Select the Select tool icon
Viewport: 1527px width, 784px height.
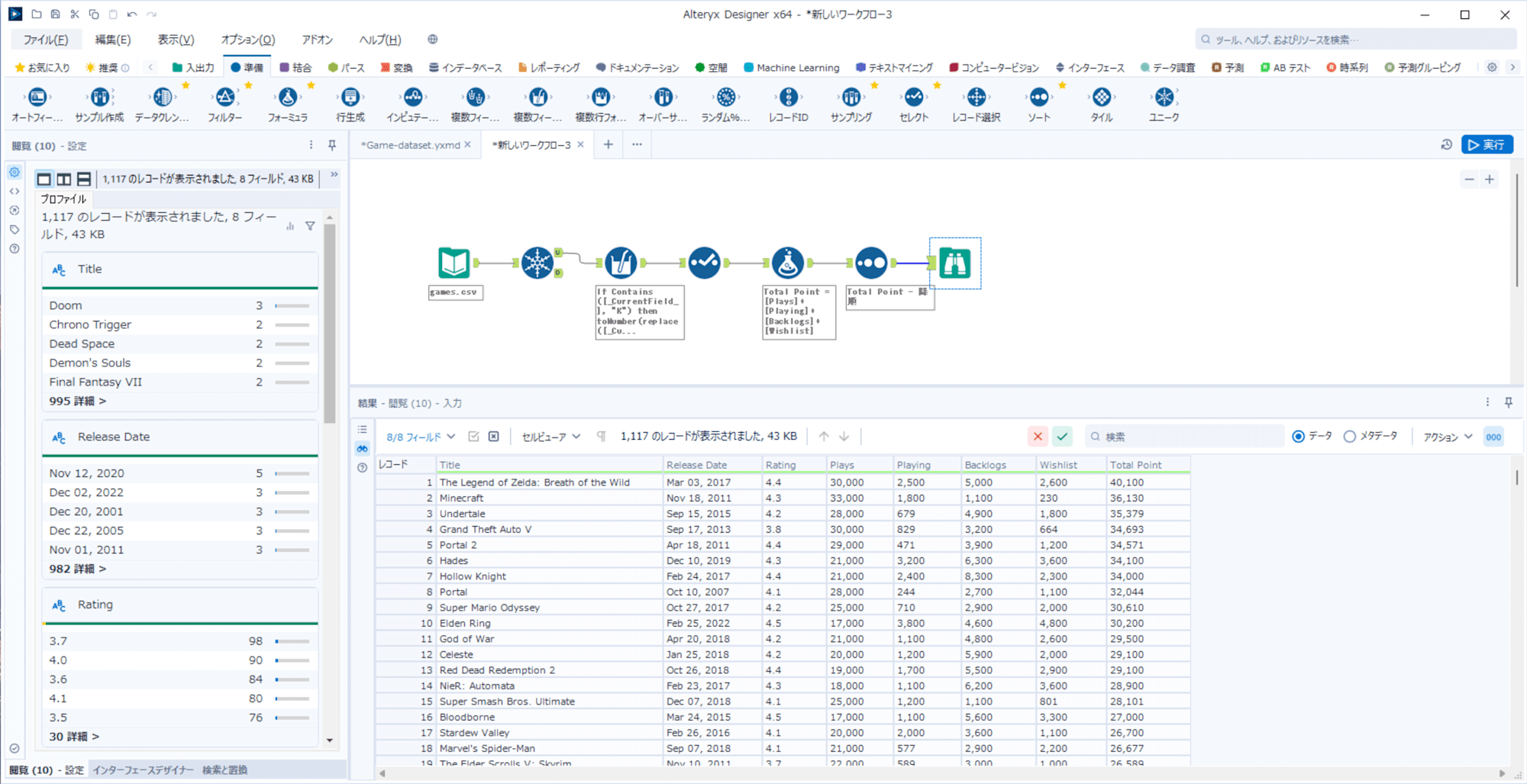[913, 97]
